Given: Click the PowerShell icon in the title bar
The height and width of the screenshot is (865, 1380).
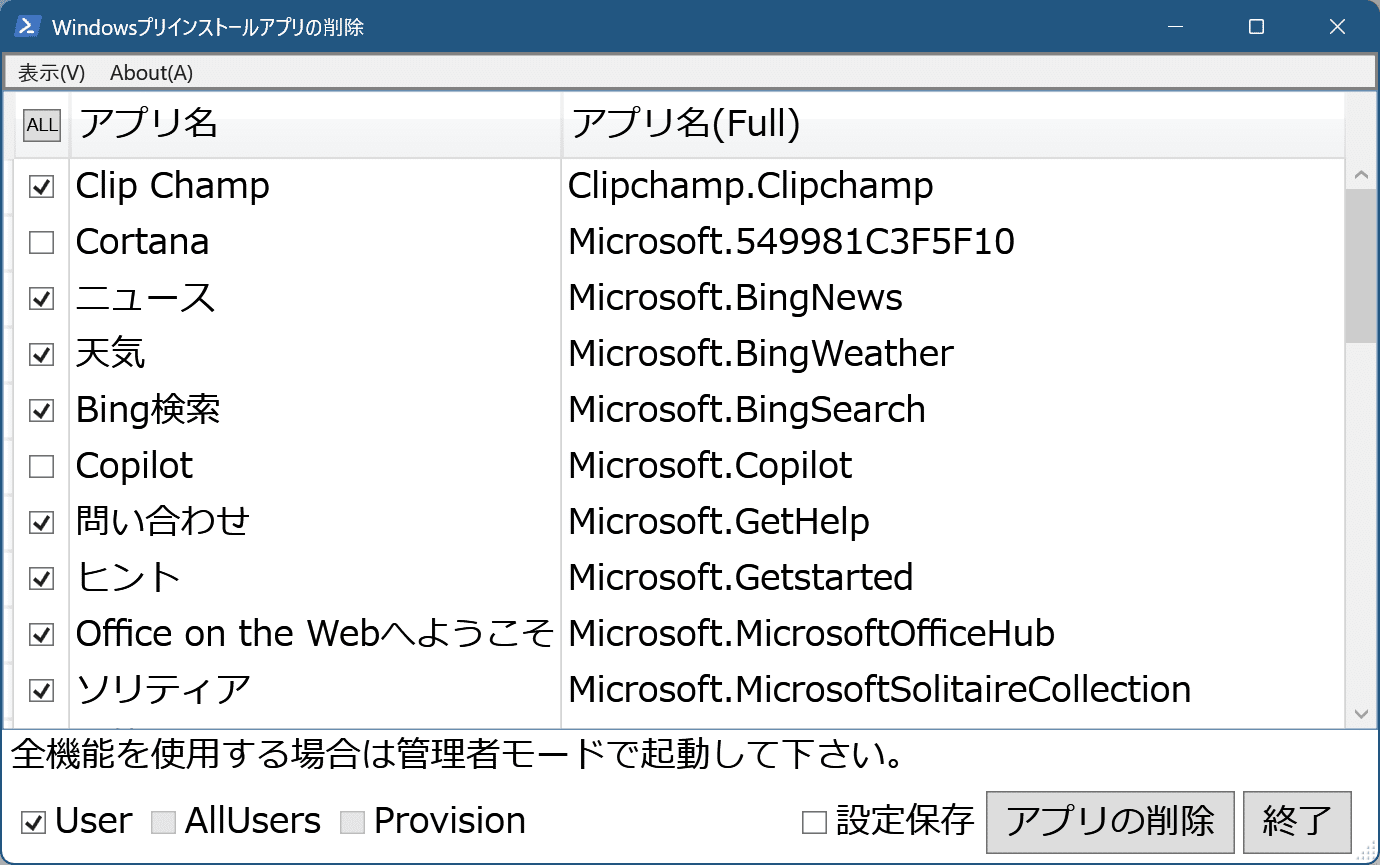Looking at the screenshot, I should [x=27, y=27].
